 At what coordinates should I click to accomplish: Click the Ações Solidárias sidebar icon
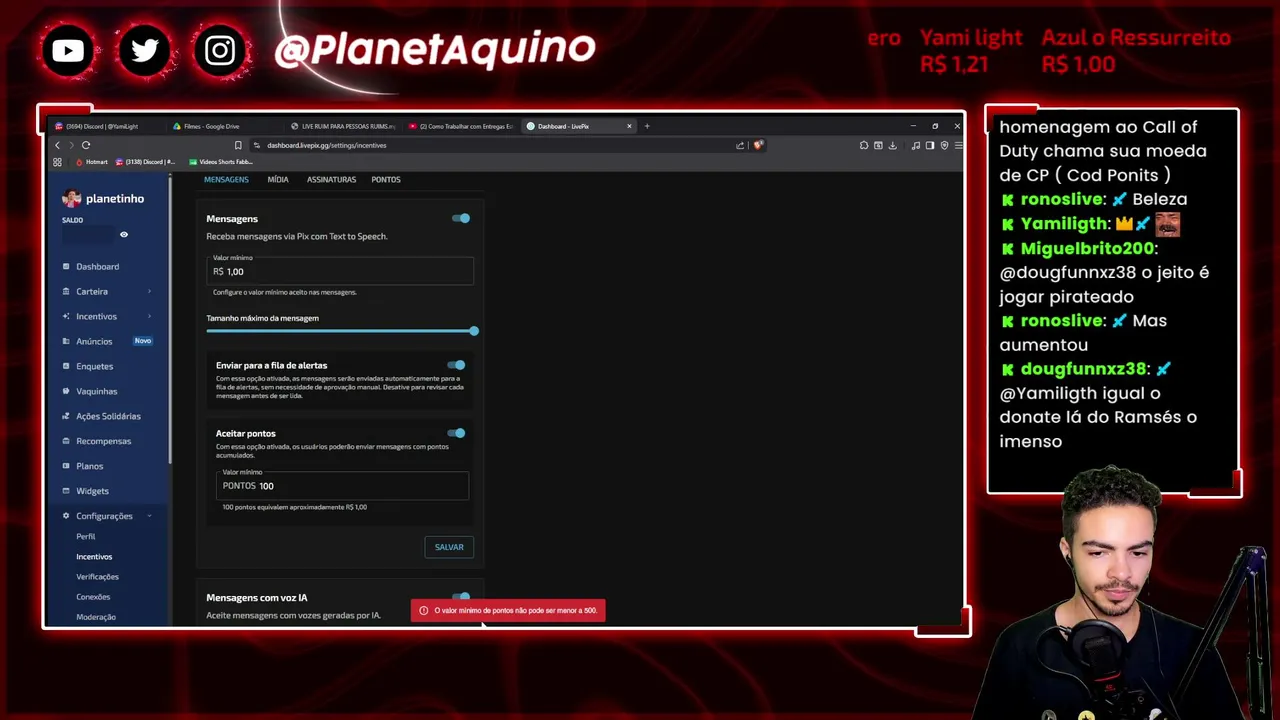66,416
